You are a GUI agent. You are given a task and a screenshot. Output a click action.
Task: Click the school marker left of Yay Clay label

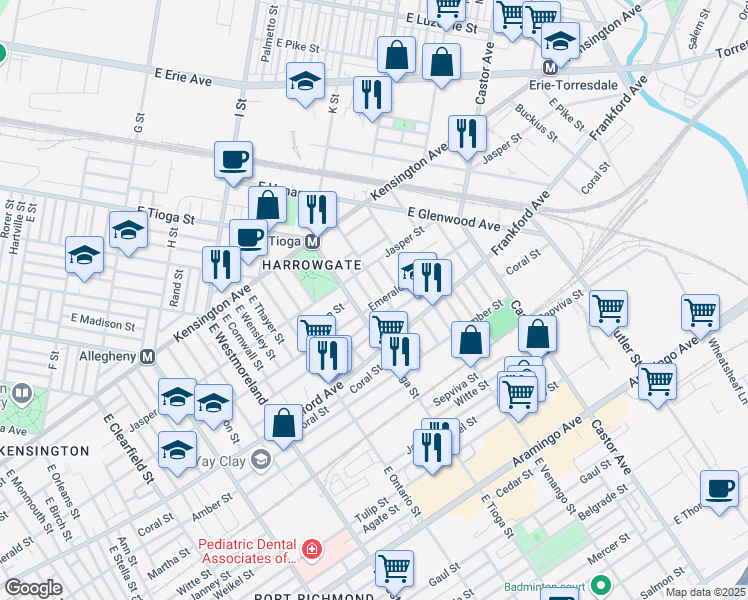(177, 451)
